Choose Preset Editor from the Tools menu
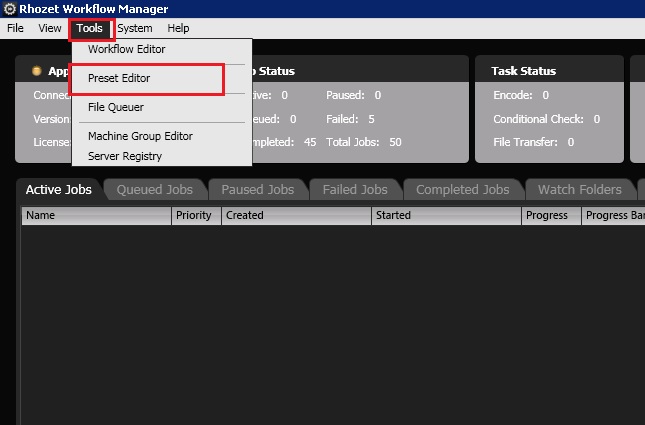 162,78
